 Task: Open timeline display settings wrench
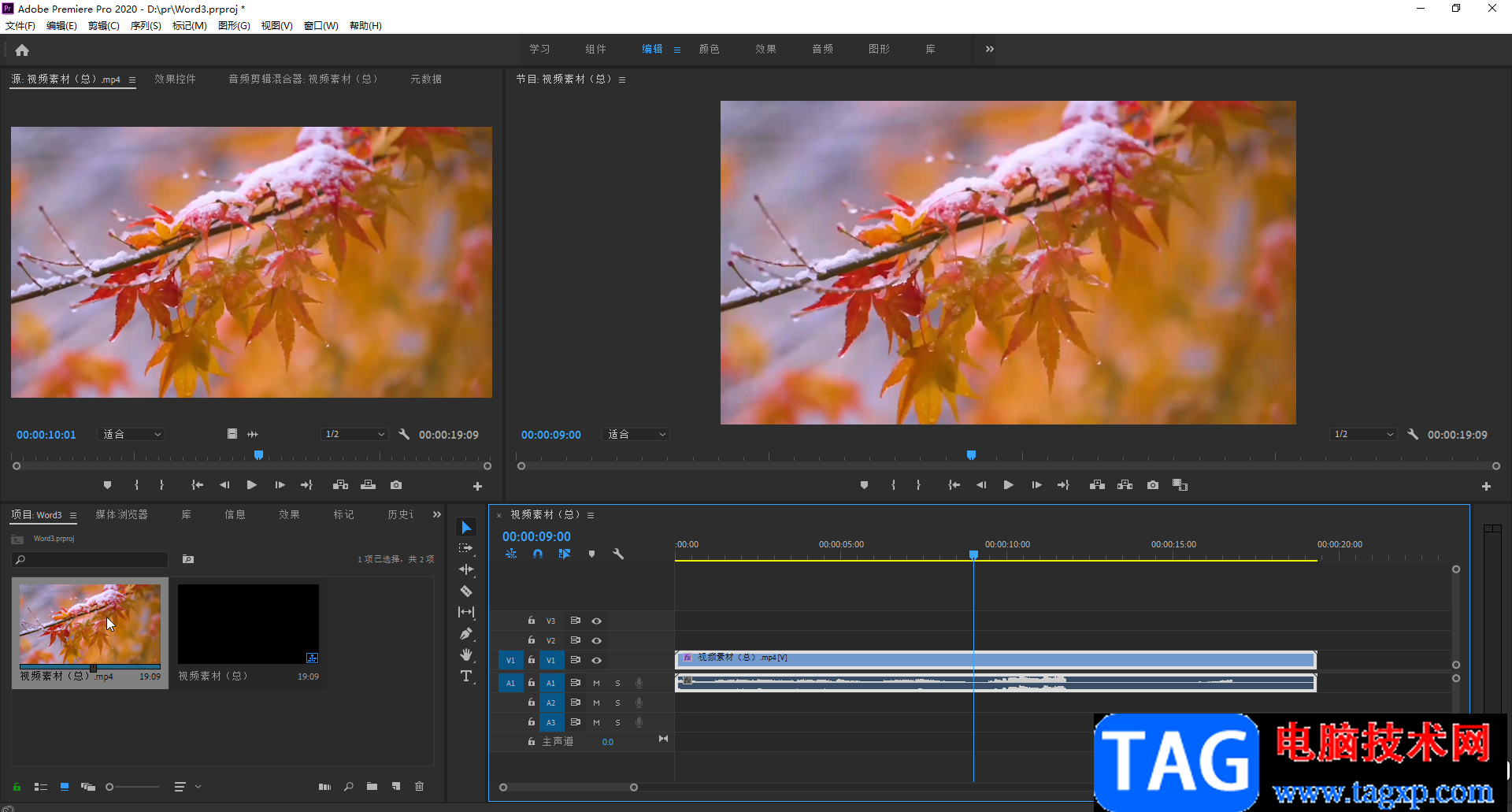point(618,554)
